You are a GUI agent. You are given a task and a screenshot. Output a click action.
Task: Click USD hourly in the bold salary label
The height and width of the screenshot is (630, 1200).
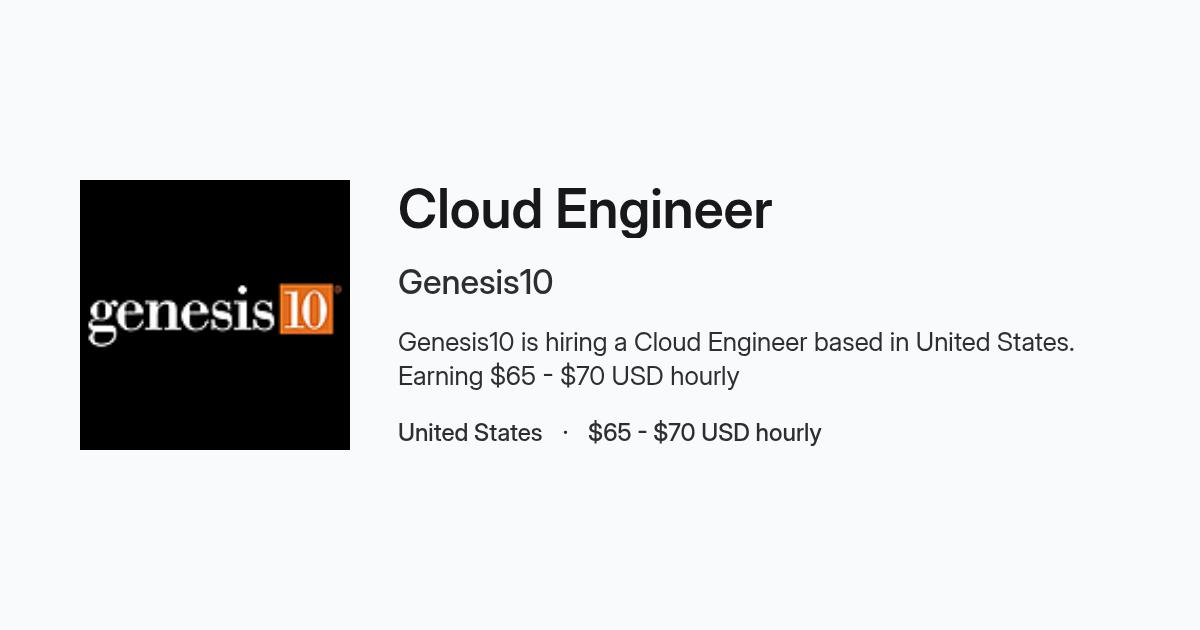761,433
